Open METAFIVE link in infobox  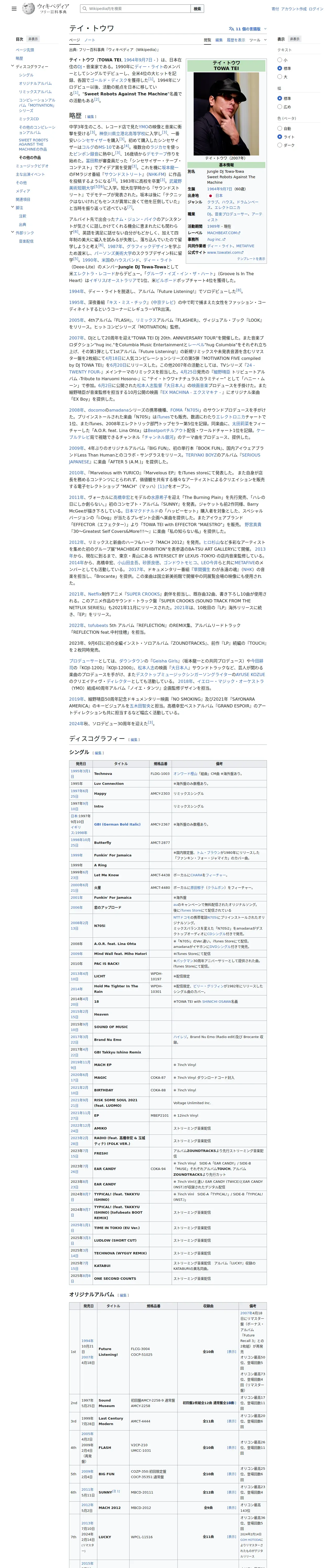pyautogui.click(x=245, y=246)
